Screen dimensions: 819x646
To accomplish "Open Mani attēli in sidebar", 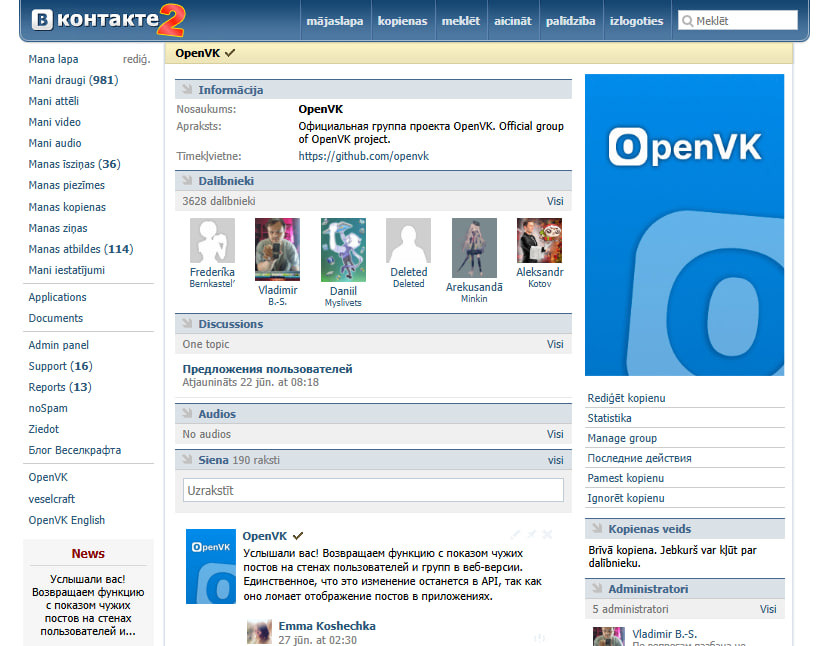I will pos(54,101).
